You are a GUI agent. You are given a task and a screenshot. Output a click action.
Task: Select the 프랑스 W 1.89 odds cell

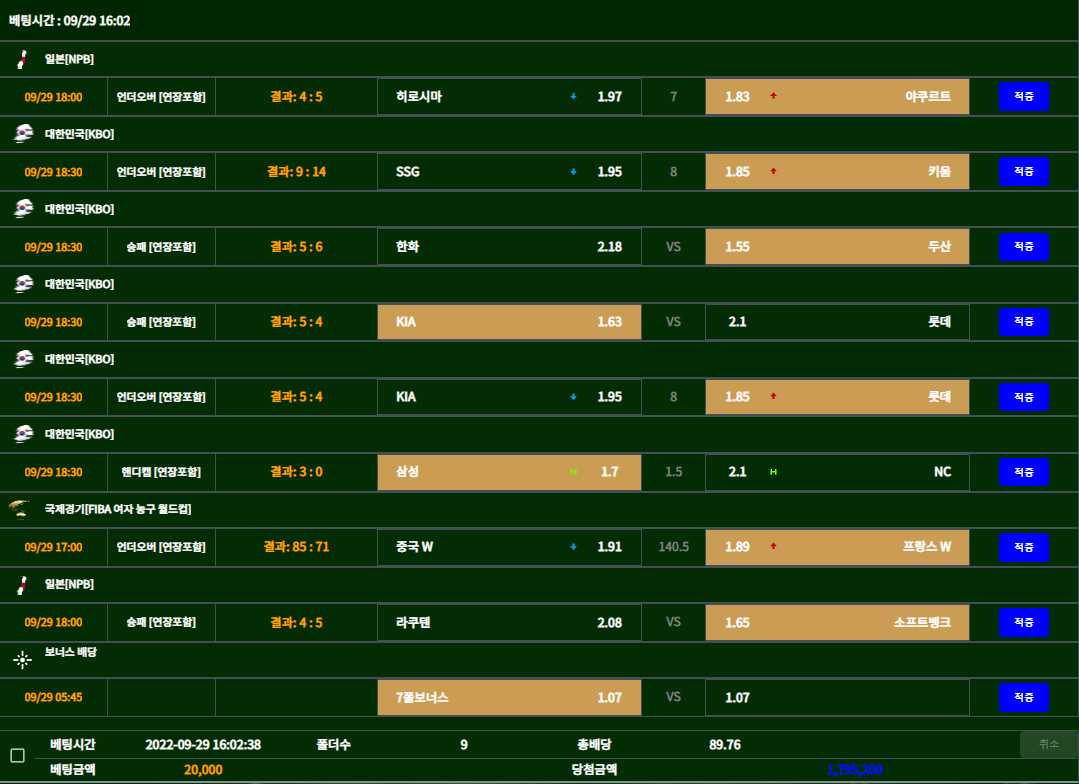(x=837, y=547)
